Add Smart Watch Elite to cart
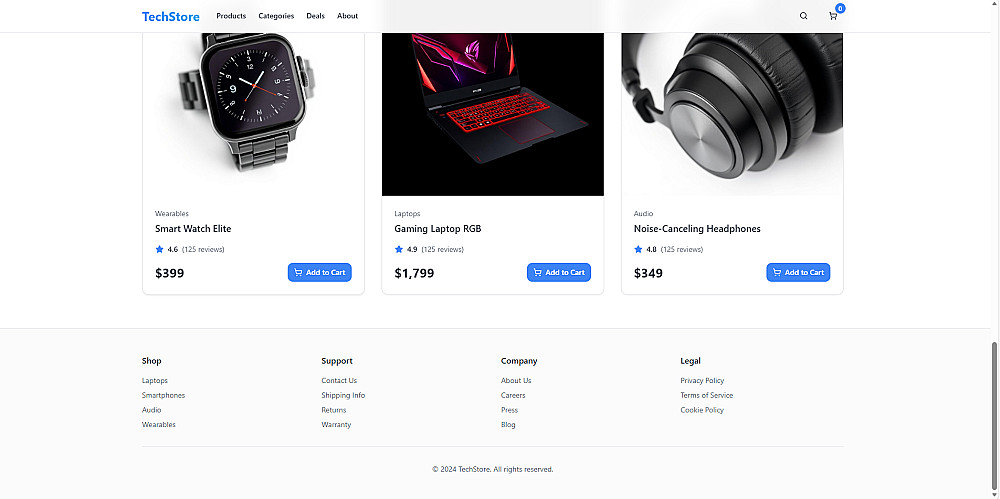The width and height of the screenshot is (1000, 499). (320, 272)
